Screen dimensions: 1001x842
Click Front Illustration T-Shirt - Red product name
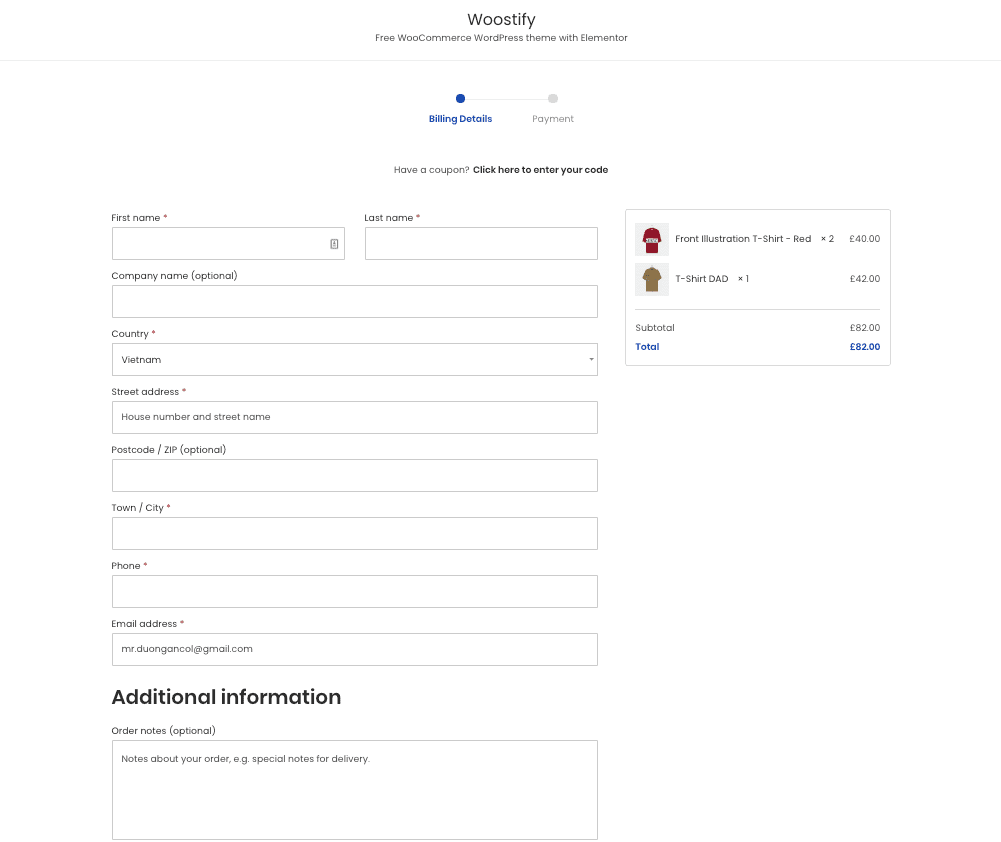[743, 239]
